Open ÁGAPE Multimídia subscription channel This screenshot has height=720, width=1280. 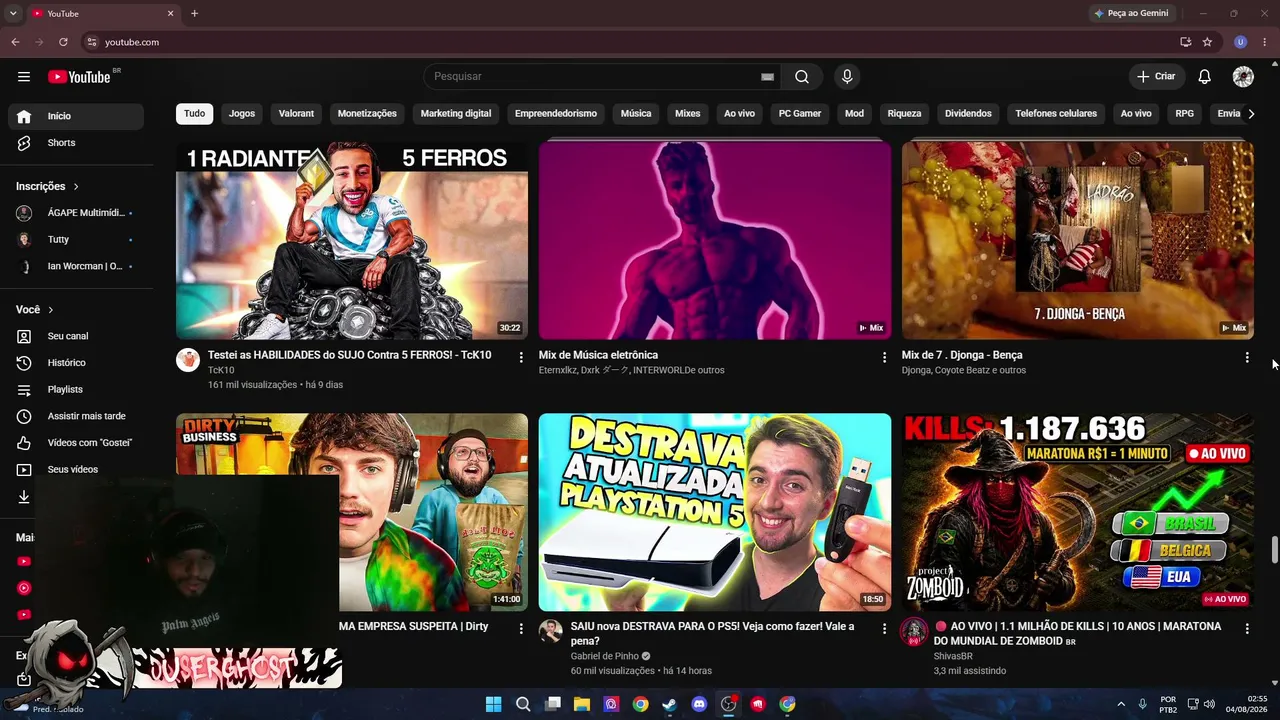pos(76,213)
